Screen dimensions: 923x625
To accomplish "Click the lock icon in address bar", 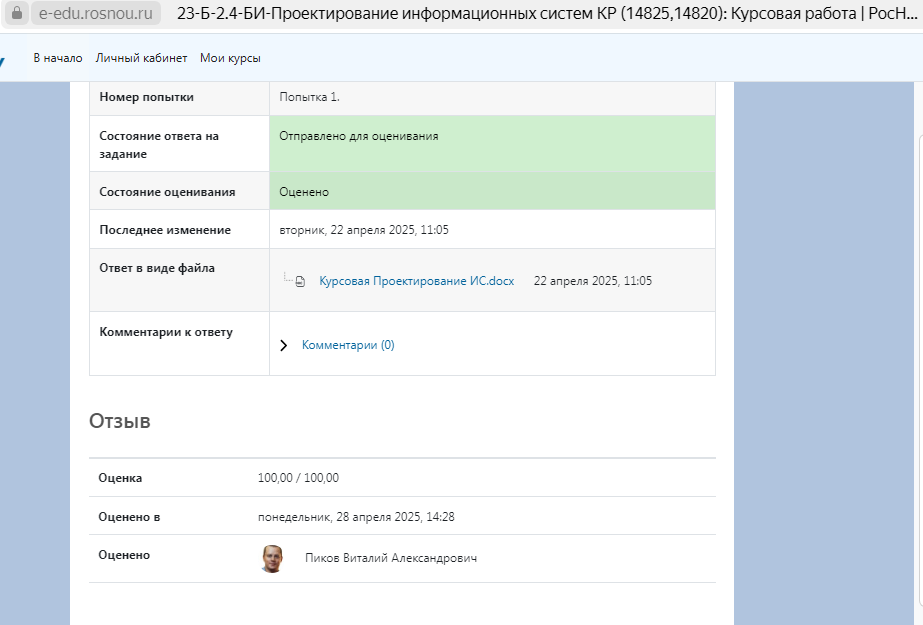I will pyautogui.click(x=16, y=16).
